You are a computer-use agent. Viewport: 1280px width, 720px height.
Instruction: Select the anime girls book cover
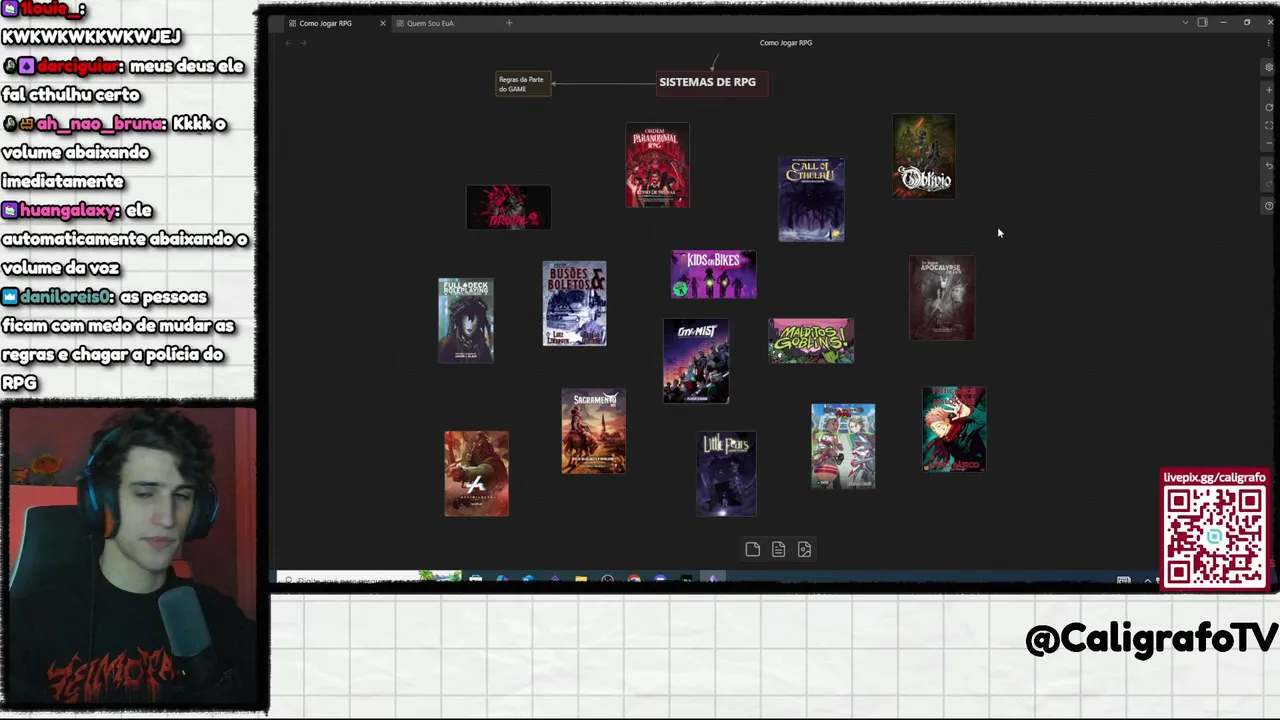point(843,446)
